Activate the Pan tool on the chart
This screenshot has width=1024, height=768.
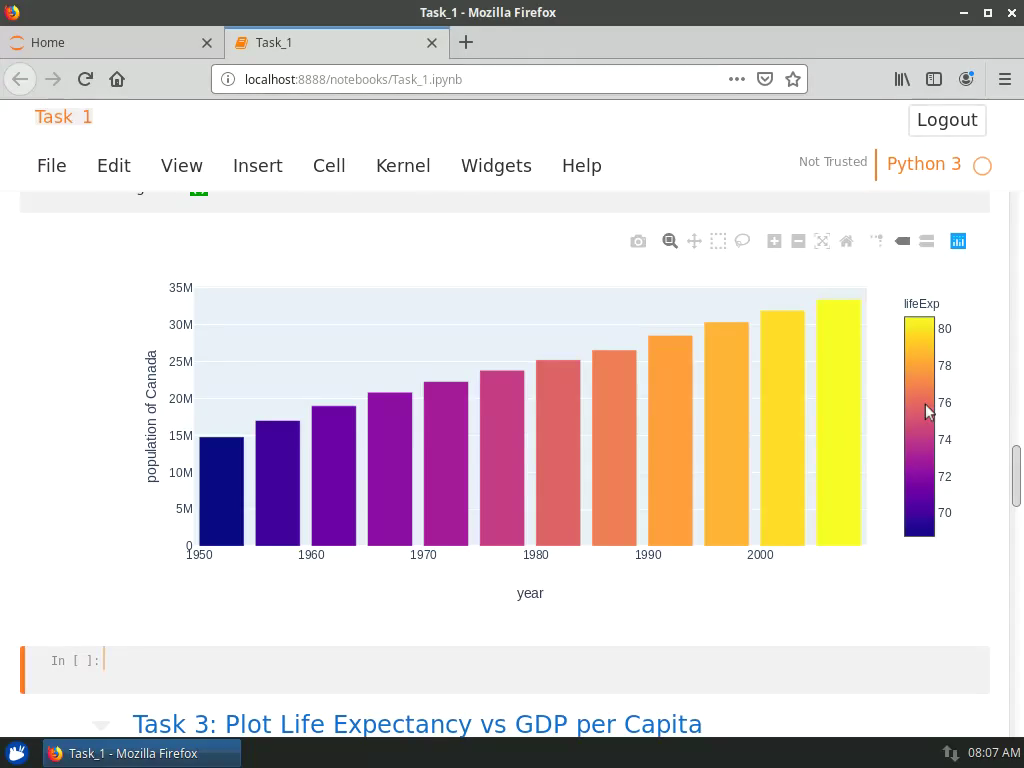pyautogui.click(x=694, y=241)
